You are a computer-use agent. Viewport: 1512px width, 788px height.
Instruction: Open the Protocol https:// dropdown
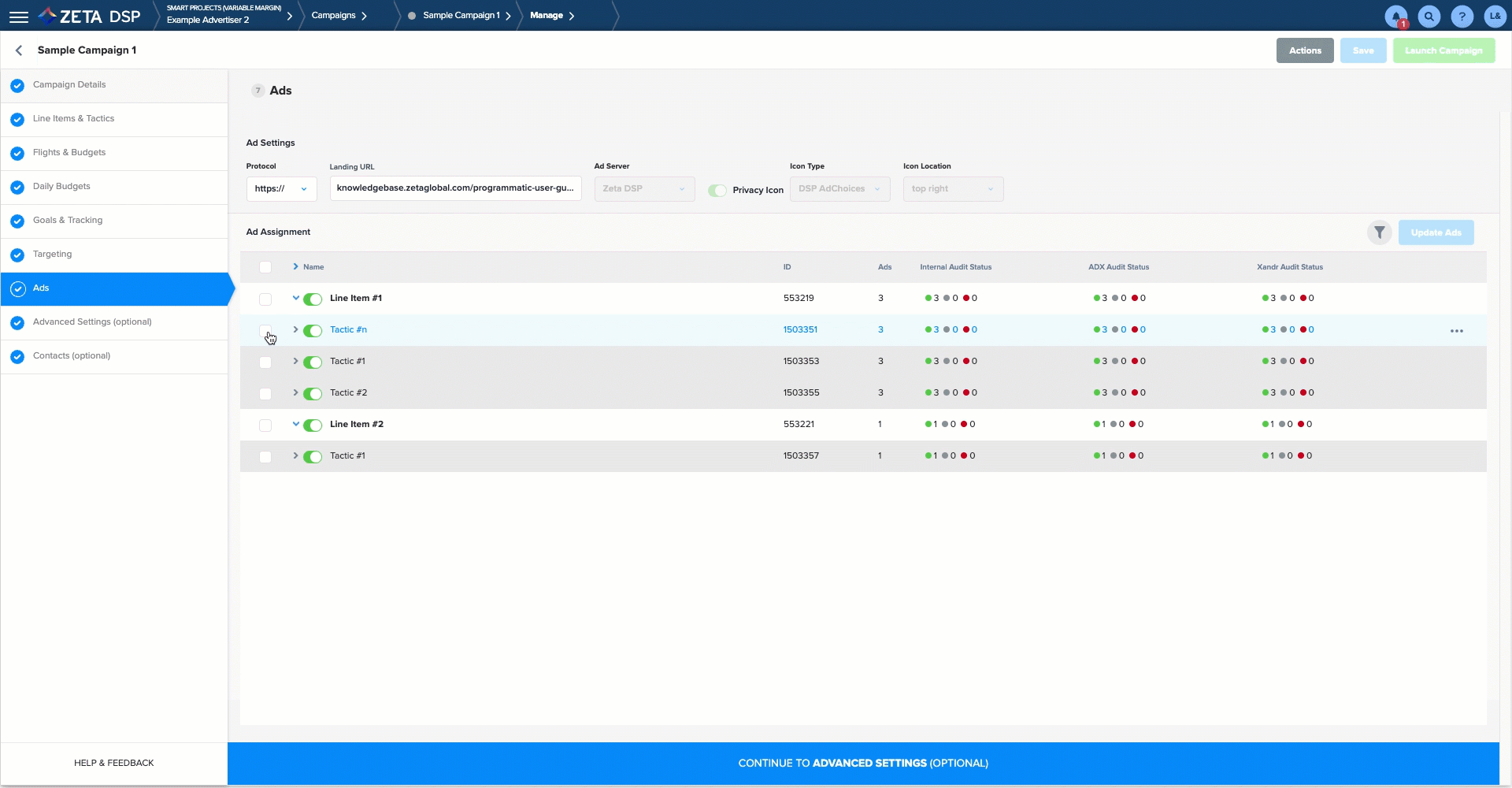point(281,189)
